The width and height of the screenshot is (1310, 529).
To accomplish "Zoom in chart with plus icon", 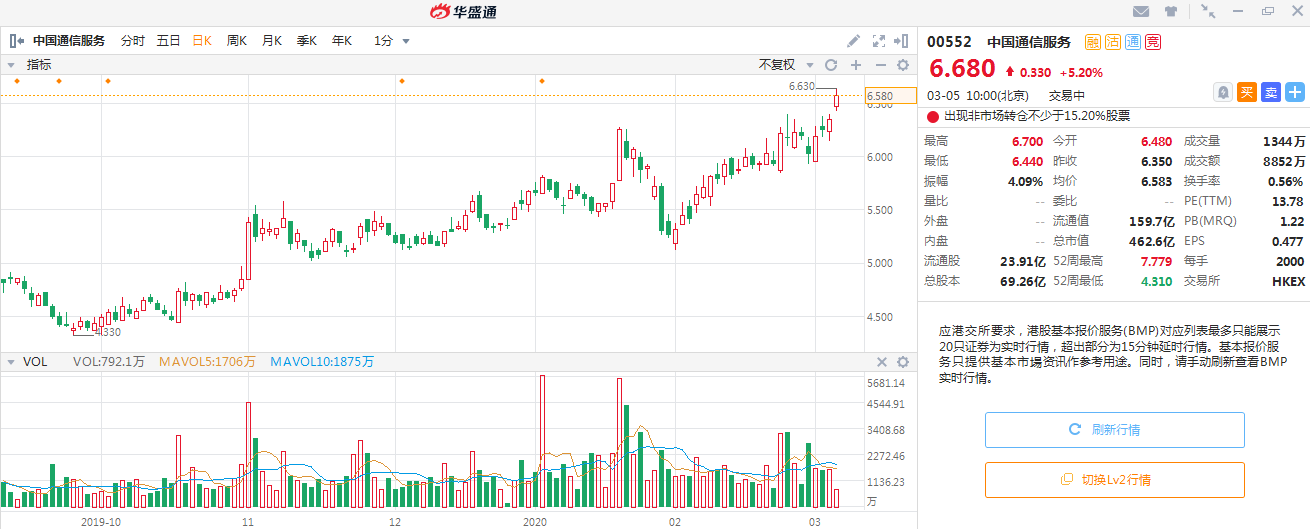I will [855, 65].
